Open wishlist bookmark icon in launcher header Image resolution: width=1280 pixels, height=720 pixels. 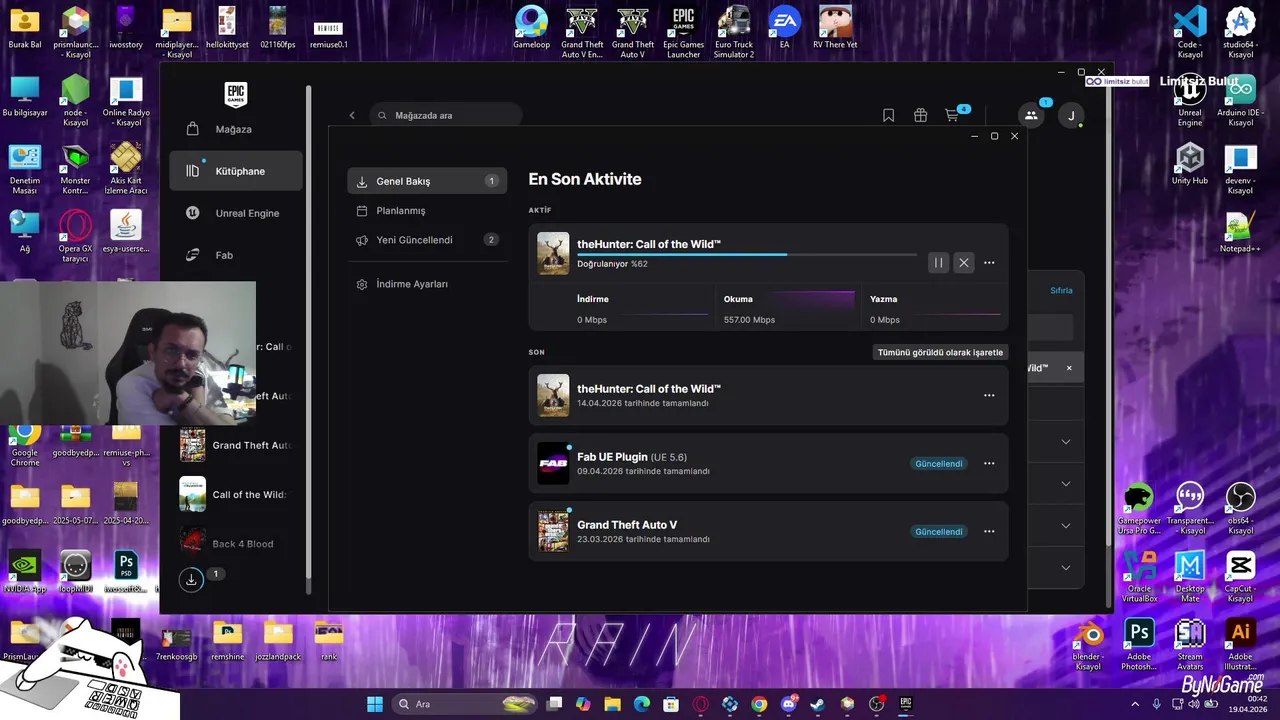888,115
